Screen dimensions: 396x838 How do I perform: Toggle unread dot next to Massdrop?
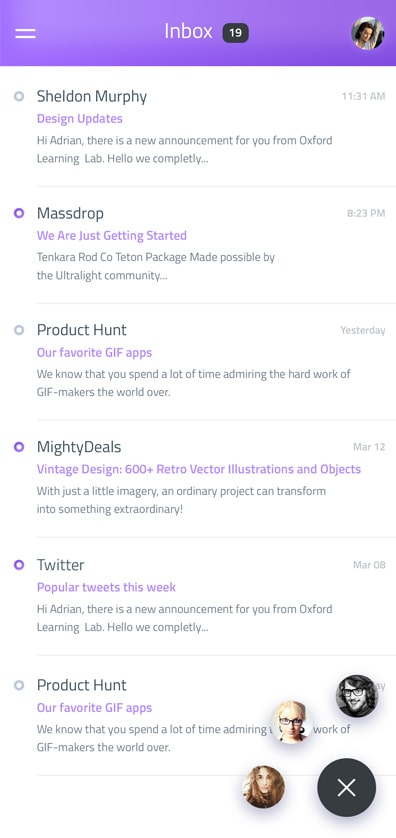[19, 213]
